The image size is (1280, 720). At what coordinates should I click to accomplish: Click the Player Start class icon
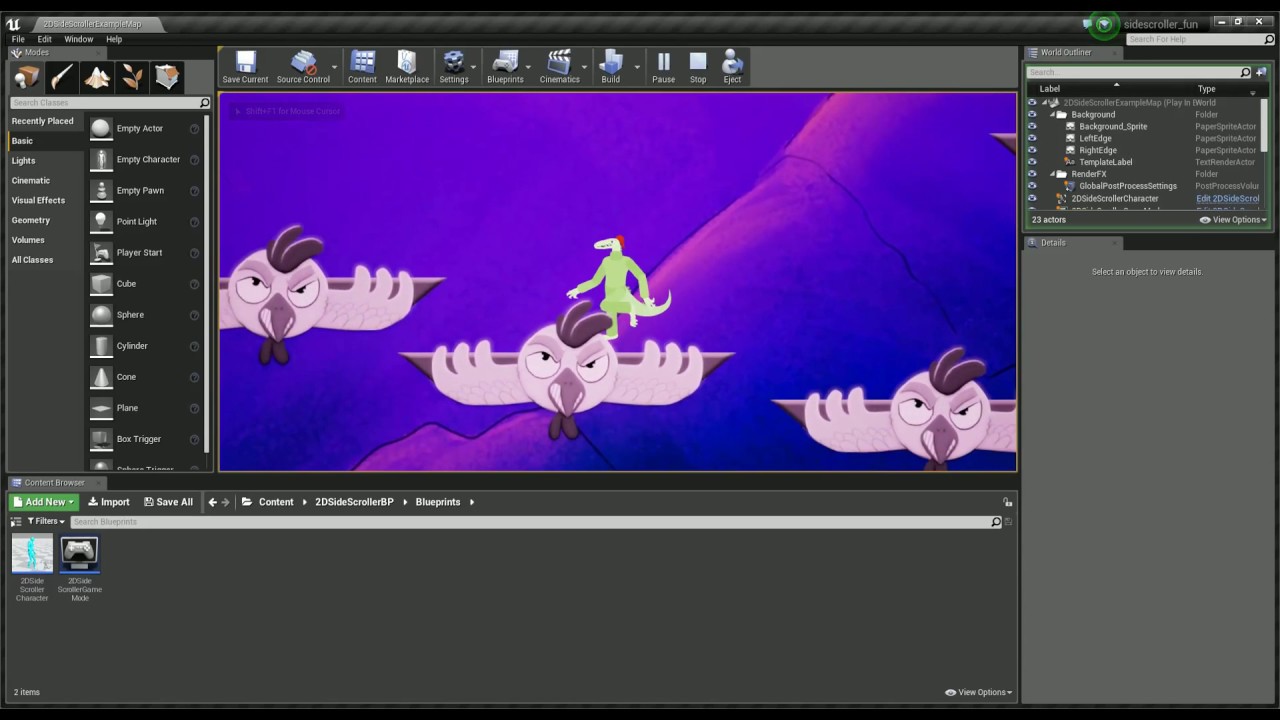pyautogui.click(x=101, y=252)
